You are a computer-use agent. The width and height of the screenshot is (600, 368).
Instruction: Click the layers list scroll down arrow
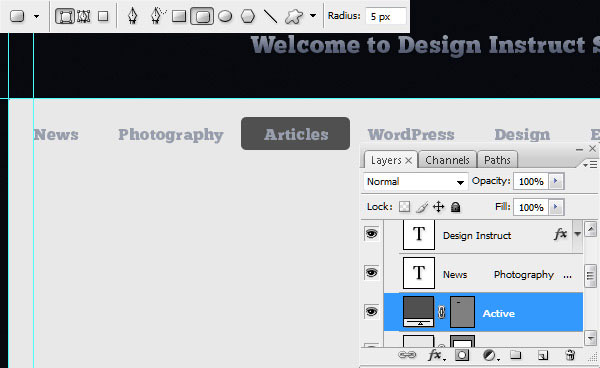click(591, 338)
